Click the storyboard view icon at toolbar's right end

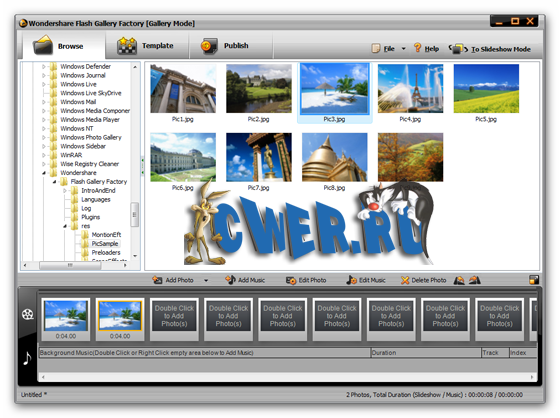pos(534,280)
